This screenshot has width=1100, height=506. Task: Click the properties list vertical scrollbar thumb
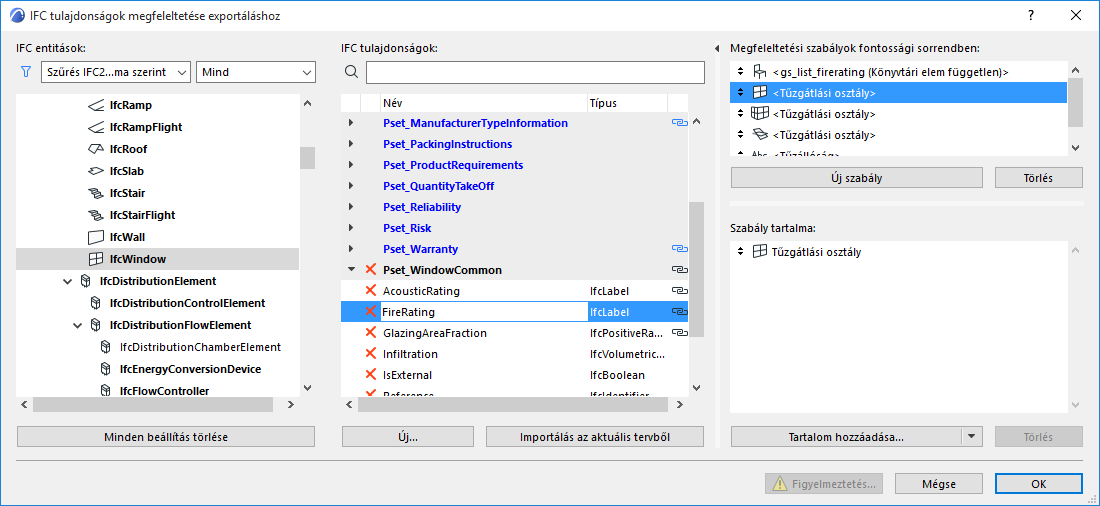coord(696,270)
